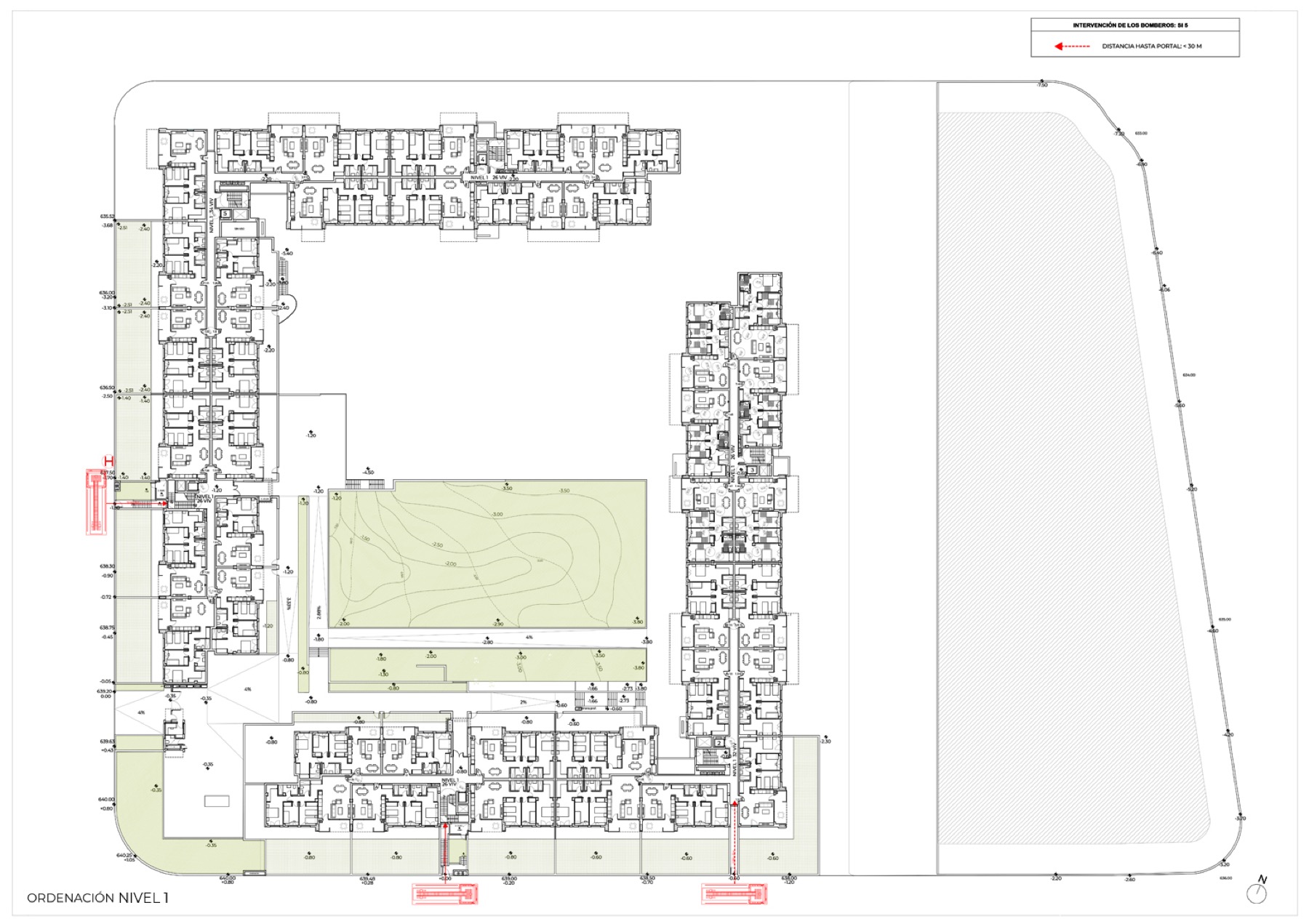Select the -7.50 elevation marker at top
The width and height of the screenshot is (1309, 924).
(x=1042, y=84)
